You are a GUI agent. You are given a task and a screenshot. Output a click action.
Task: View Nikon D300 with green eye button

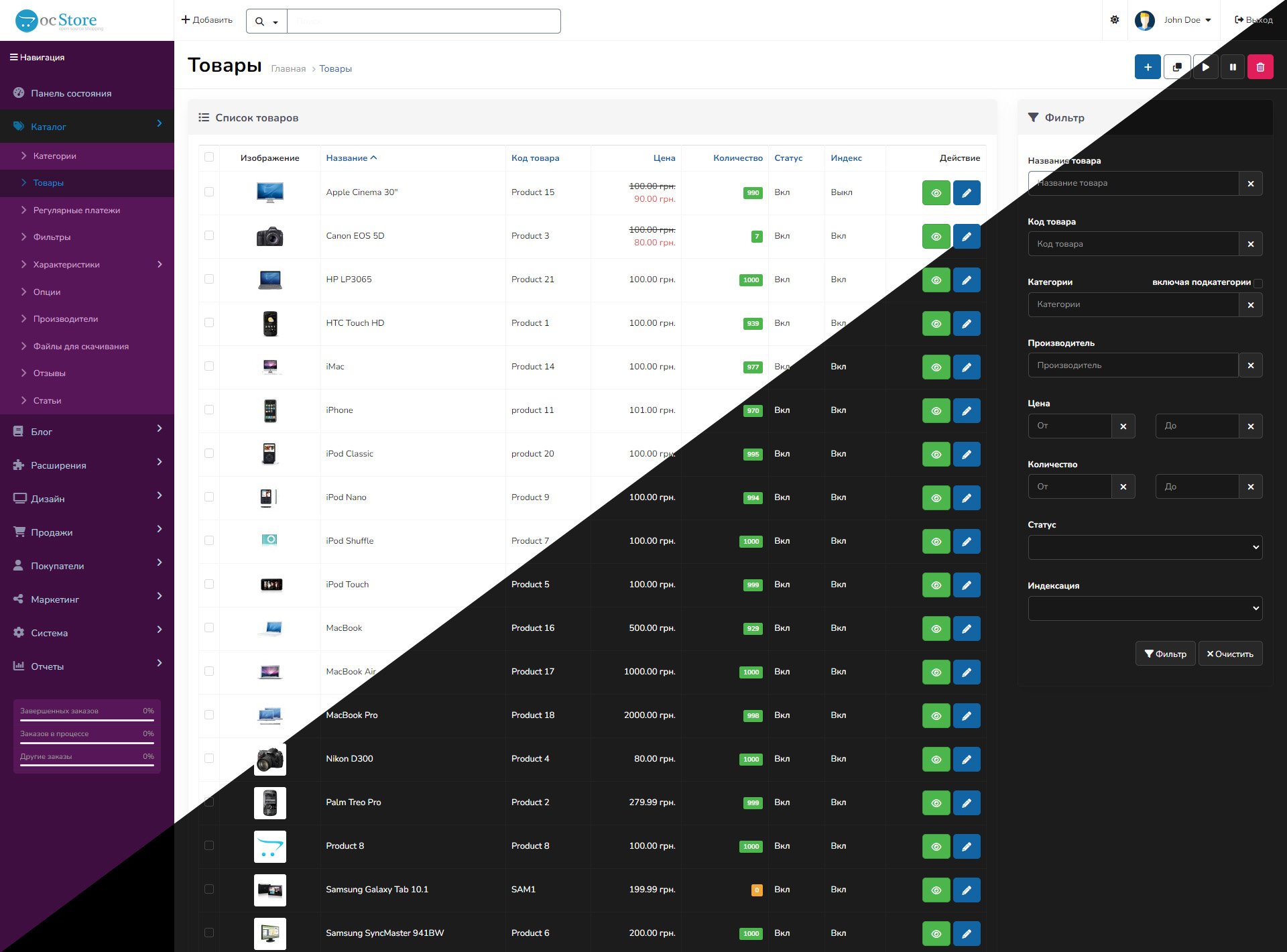[936, 760]
